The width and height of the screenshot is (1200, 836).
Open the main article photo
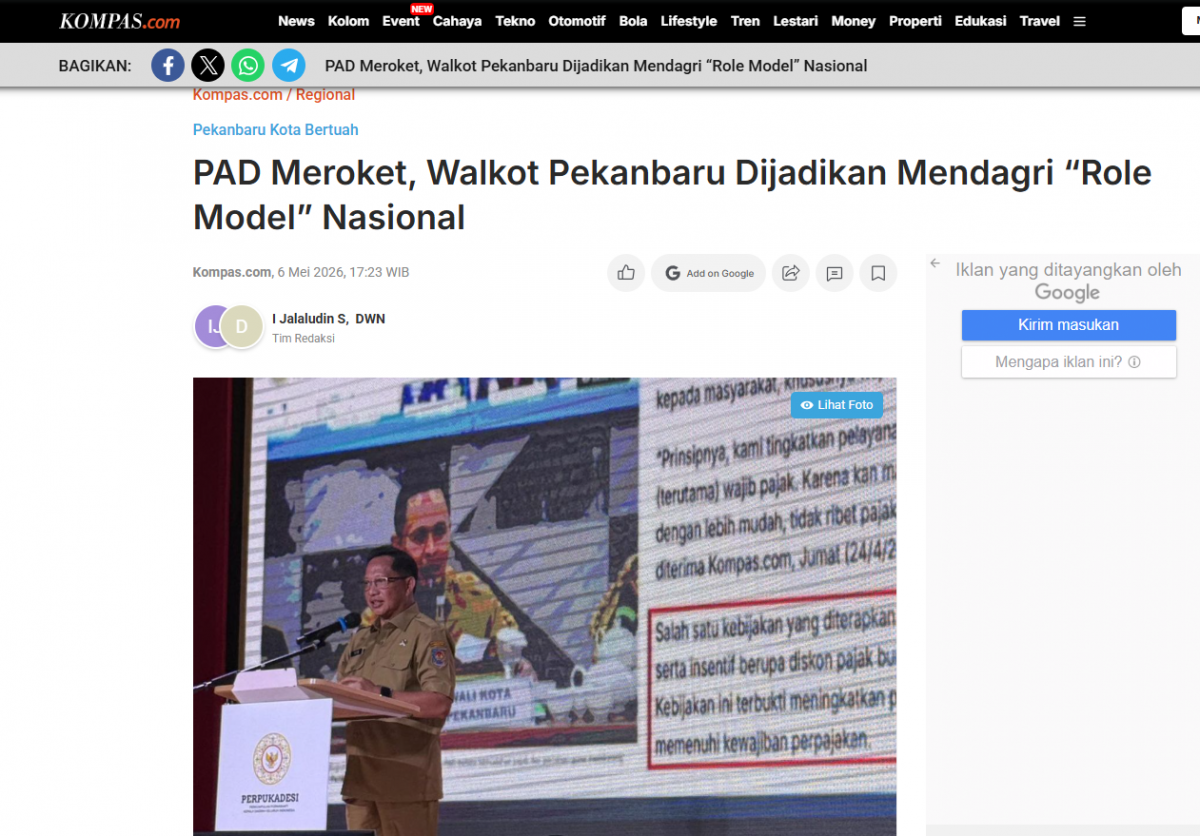coord(545,606)
